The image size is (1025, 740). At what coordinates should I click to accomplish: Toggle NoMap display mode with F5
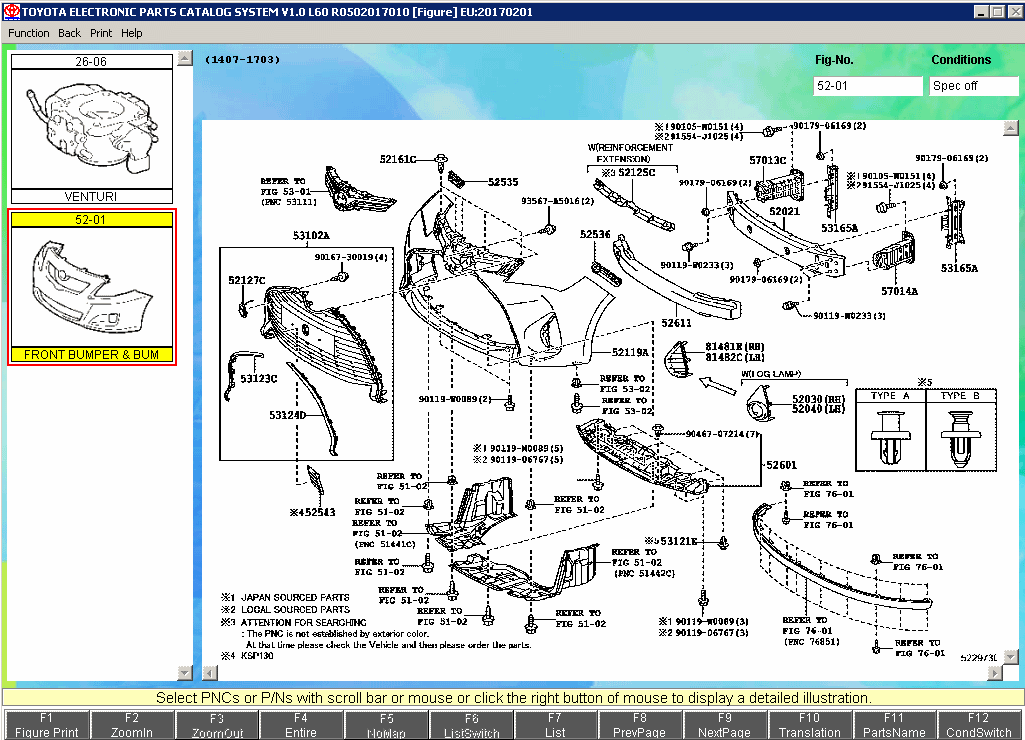tap(386, 722)
